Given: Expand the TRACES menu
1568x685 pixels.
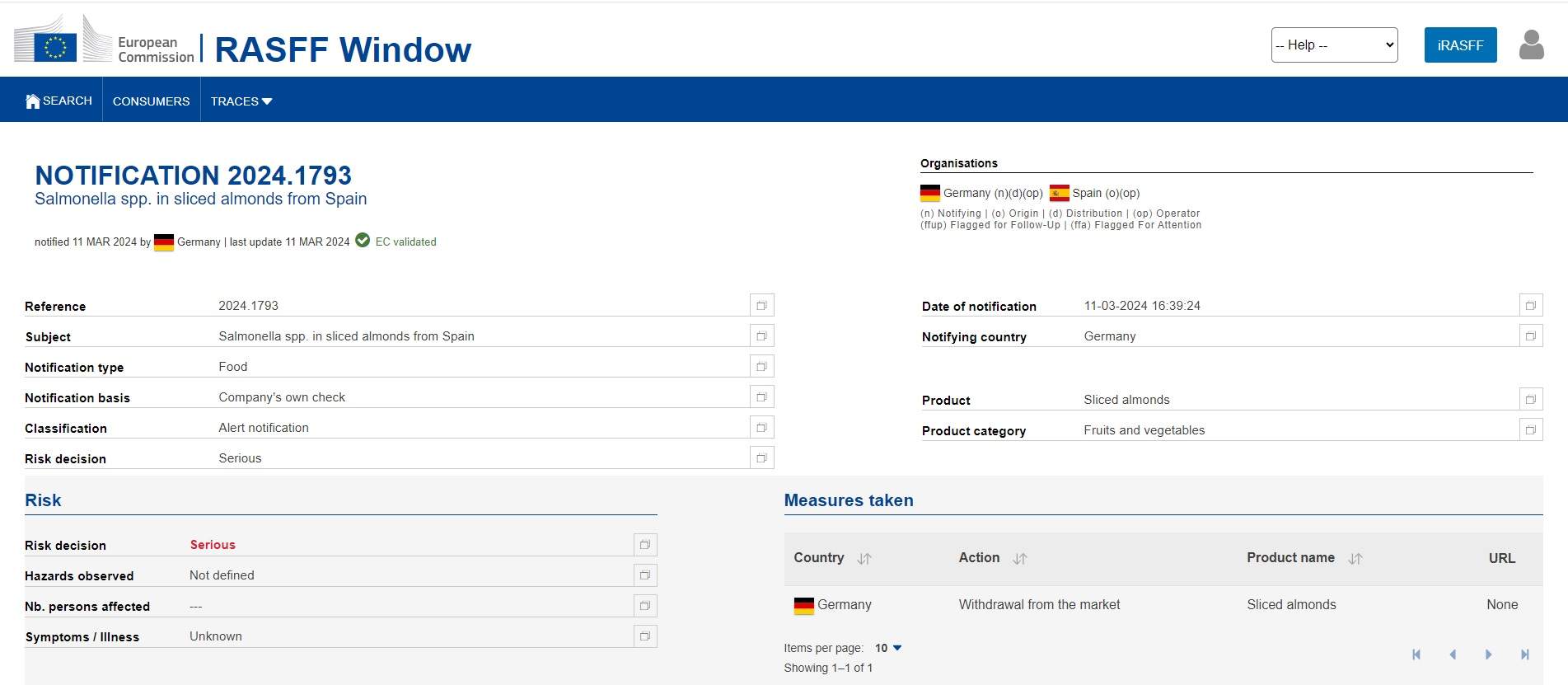Looking at the screenshot, I should click(x=241, y=101).
